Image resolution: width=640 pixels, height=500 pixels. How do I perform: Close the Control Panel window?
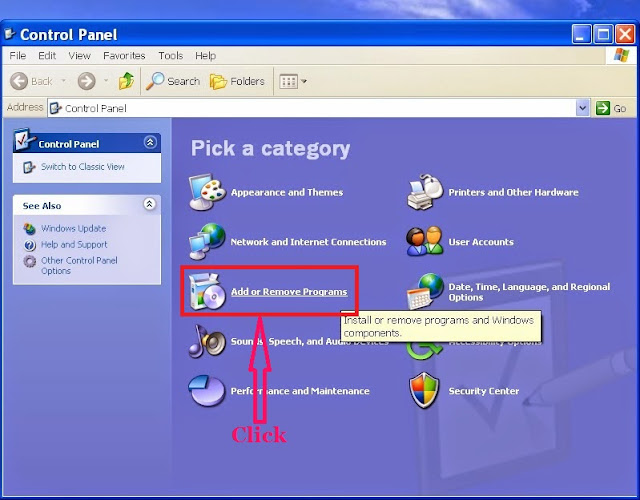(x=625, y=34)
